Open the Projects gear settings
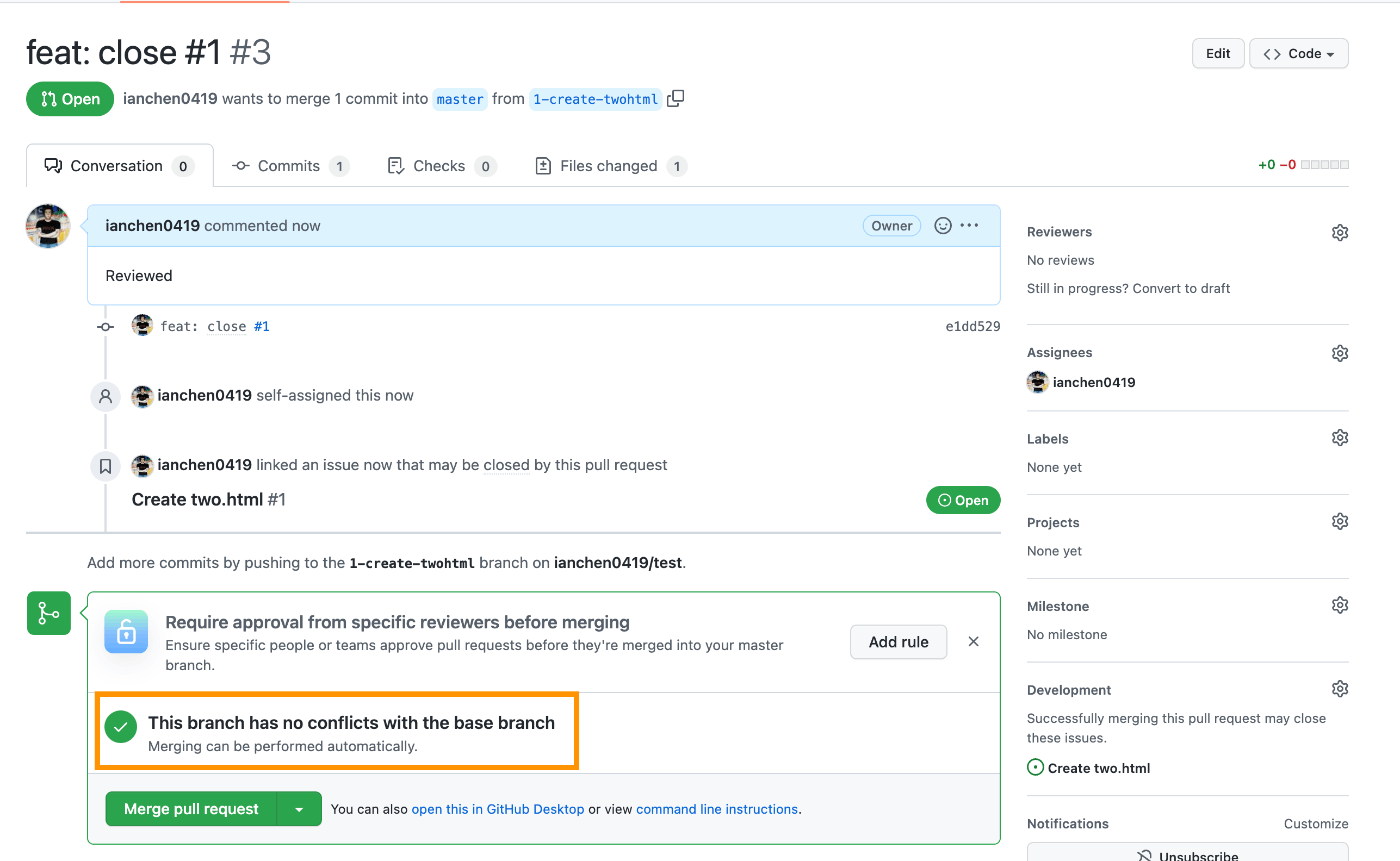Screen dimensions: 1400x861 coord(1340,521)
